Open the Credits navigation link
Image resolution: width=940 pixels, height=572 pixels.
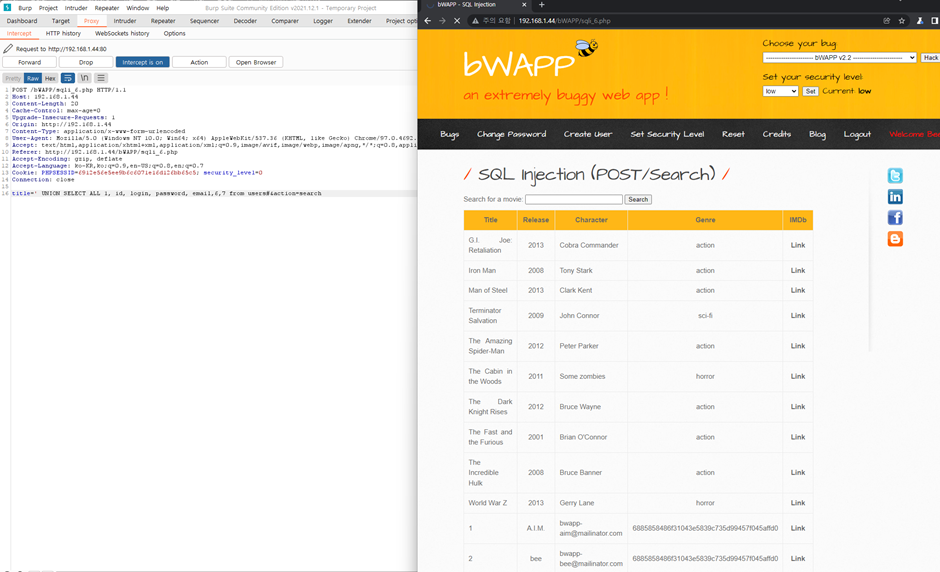coord(776,134)
